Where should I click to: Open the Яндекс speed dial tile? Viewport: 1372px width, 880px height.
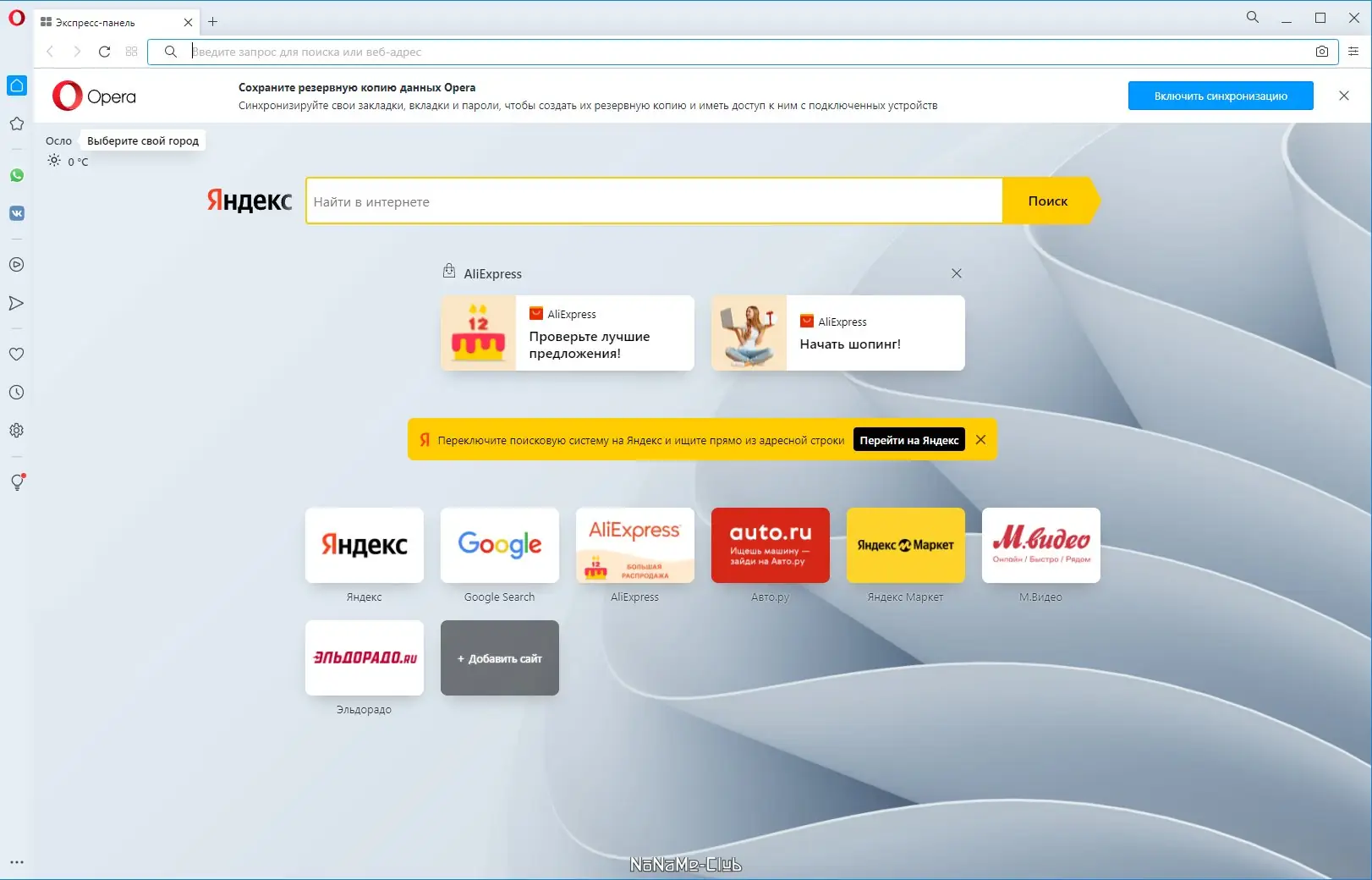point(365,545)
